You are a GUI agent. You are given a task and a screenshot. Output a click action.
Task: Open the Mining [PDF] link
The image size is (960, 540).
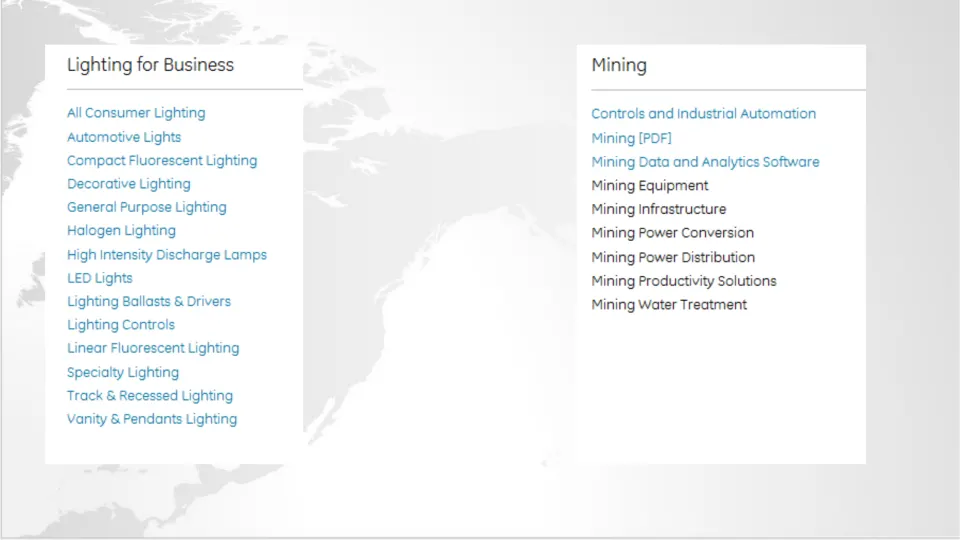(x=631, y=138)
